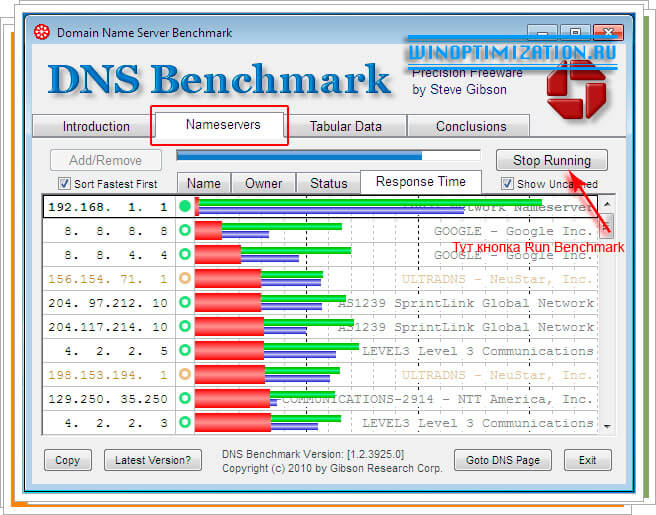Click green ring icon beside 129.250.35.250

click(x=184, y=398)
